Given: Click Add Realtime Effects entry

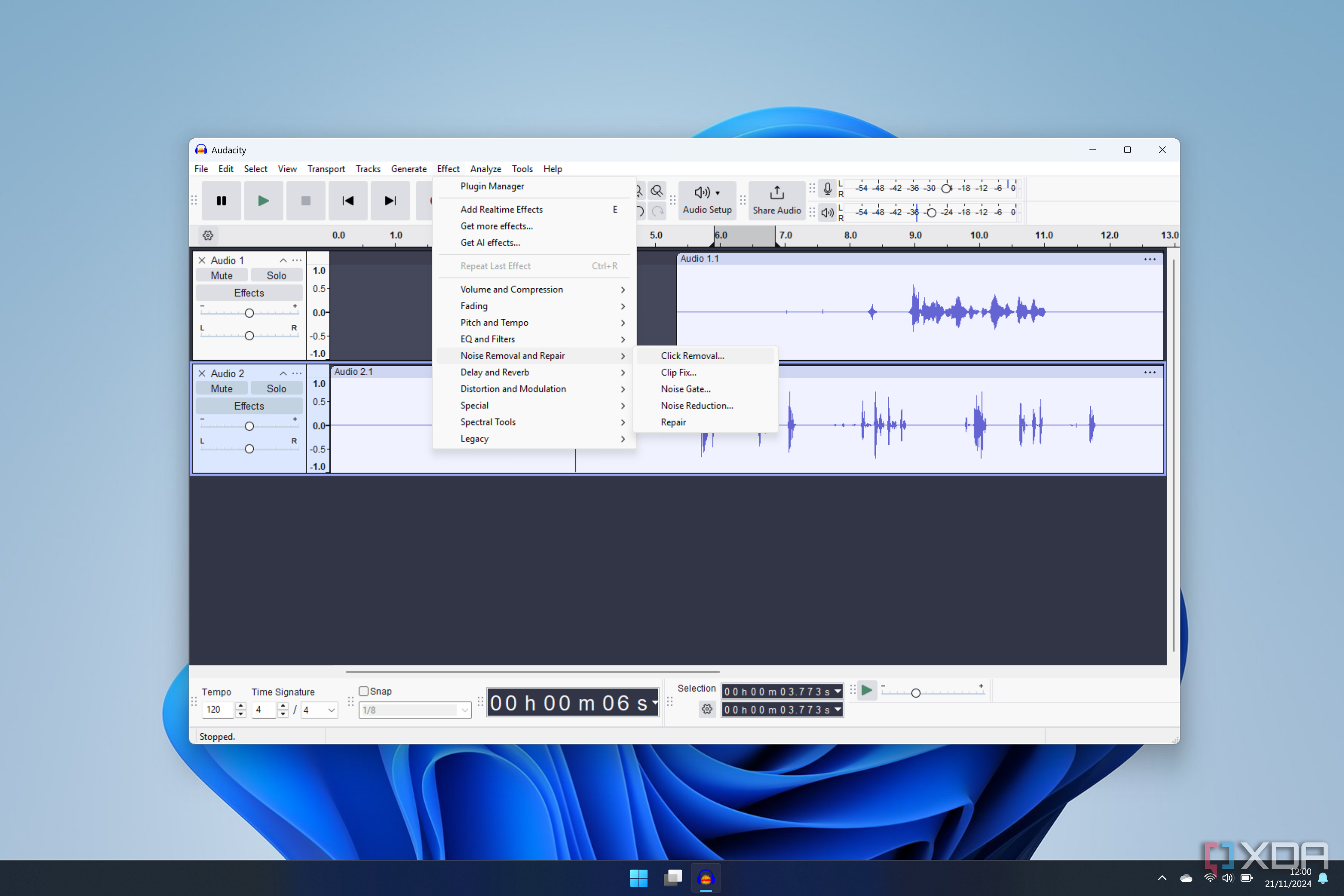Looking at the screenshot, I should click(534, 210).
